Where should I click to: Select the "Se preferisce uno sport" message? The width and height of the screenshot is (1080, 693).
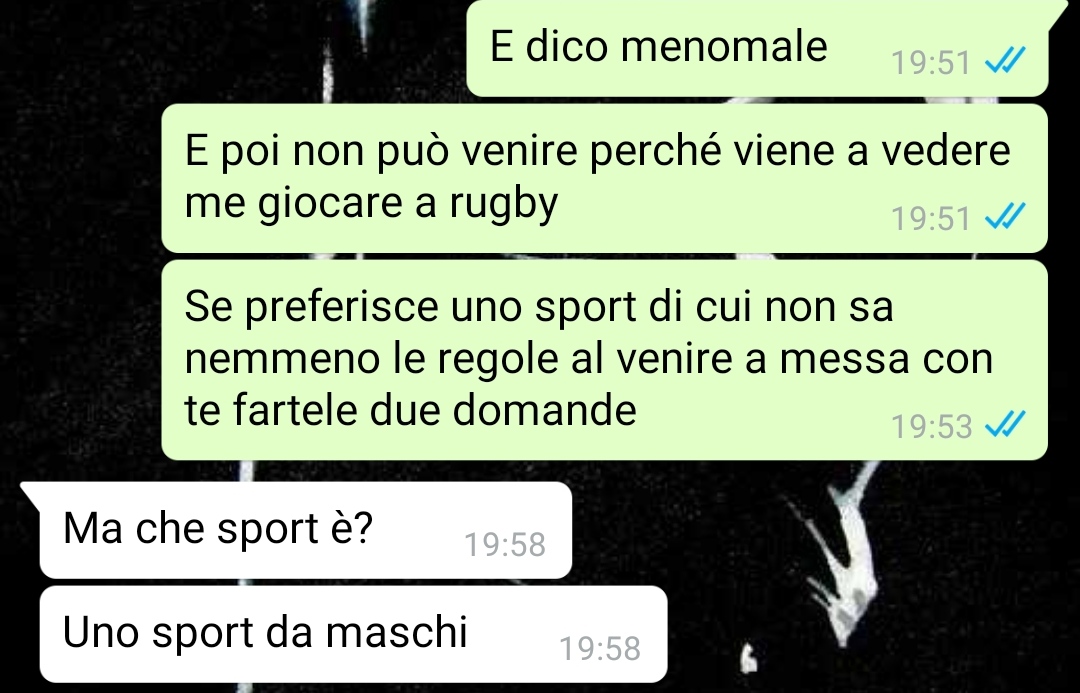605,360
